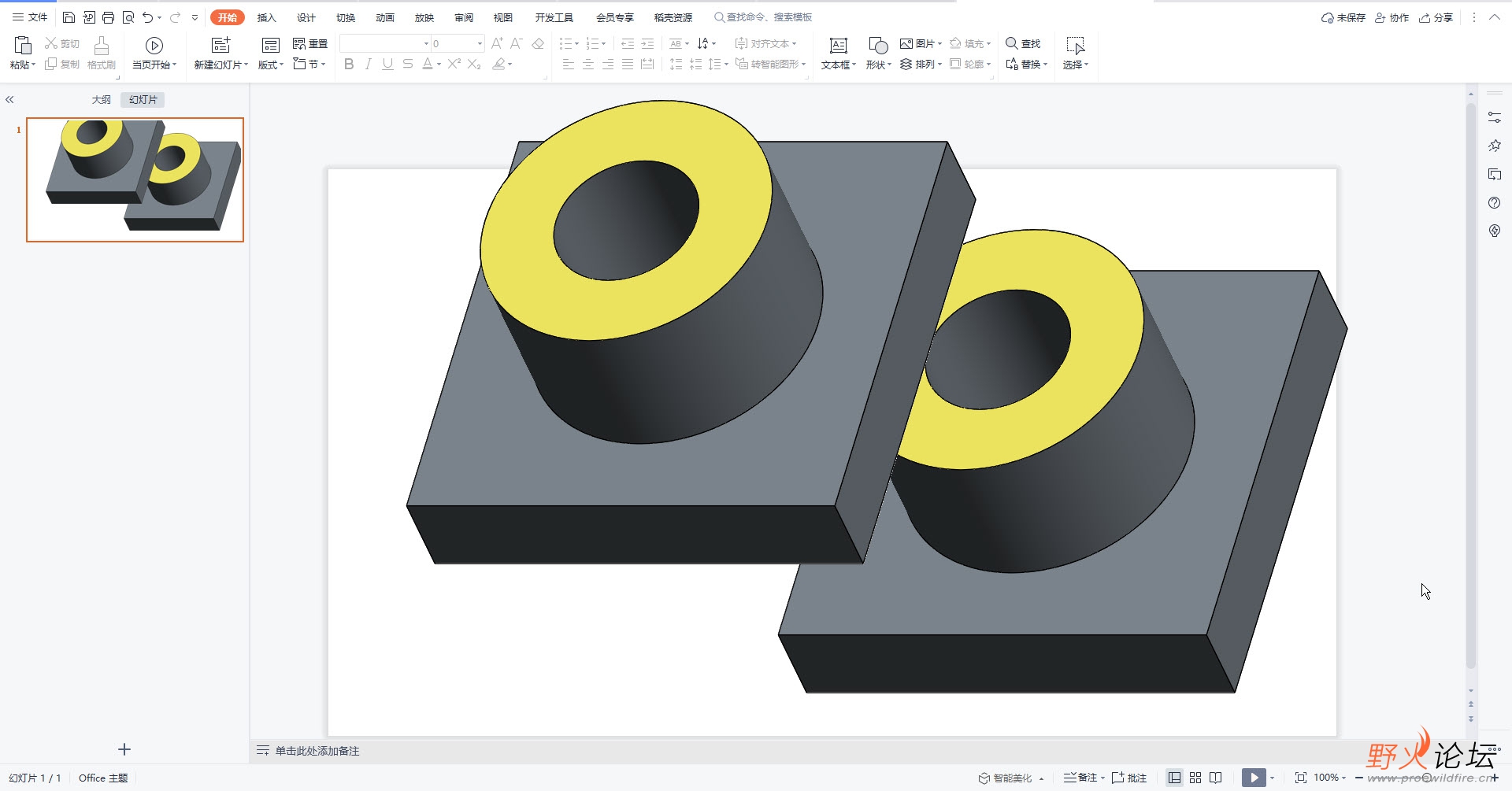Screen dimensions: 1512x791
Task: Switch to Slide Sorter grid view
Action: pyautogui.click(x=1195, y=778)
